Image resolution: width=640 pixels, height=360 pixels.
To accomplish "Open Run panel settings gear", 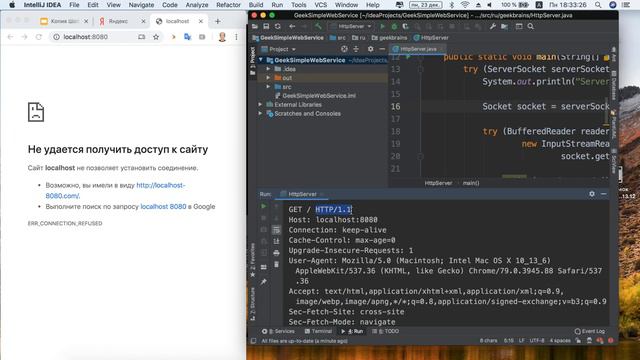I will point(592,194).
